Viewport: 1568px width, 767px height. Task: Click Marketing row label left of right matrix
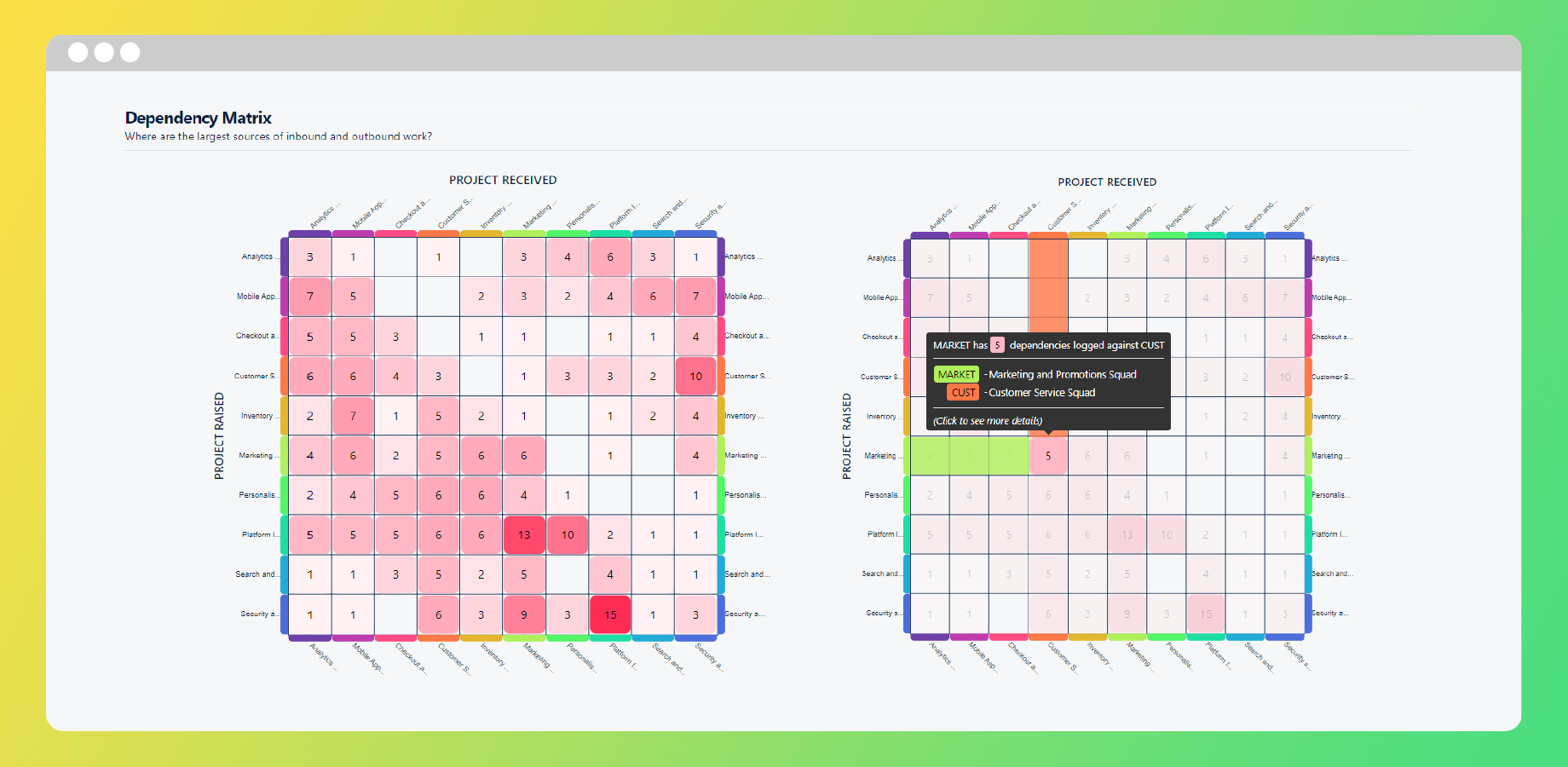882,456
